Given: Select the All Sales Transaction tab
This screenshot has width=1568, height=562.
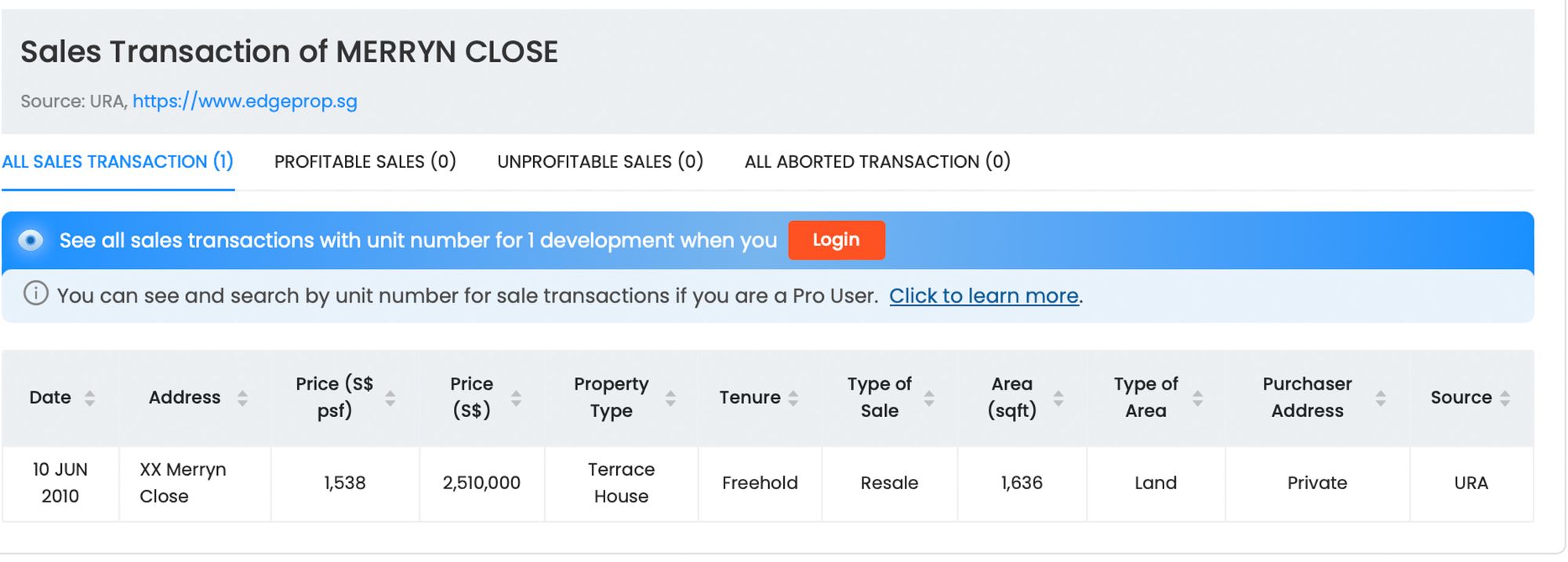Looking at the screenshot, I should tap(118, 161).
